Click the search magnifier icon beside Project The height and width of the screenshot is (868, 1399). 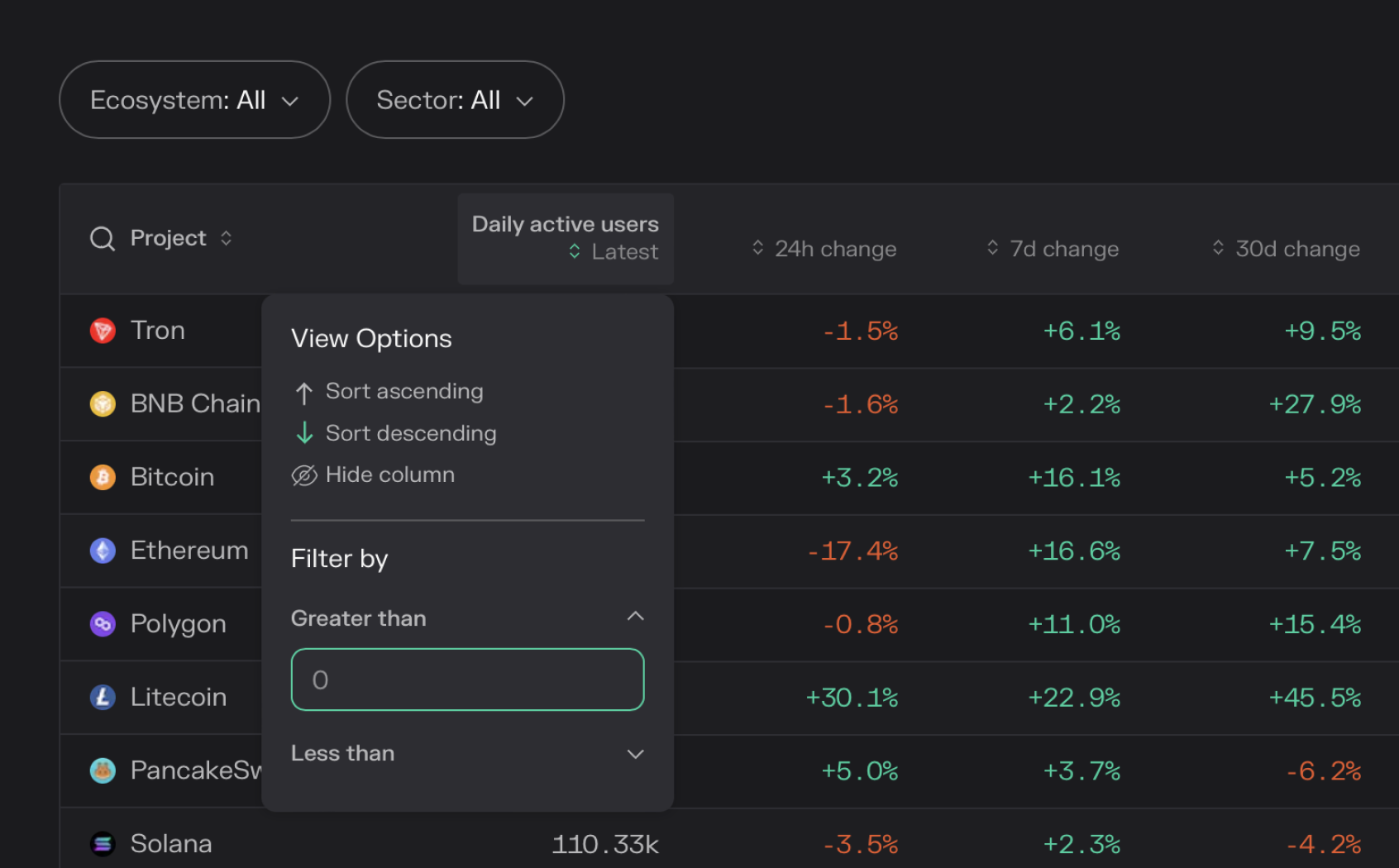103,239
